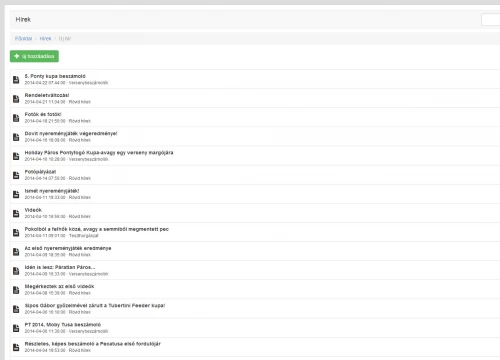The width and height of the screenshot is (500, 360).
Task: Go to Főoldal in the breadcrumb
Action: pos(23,39)
